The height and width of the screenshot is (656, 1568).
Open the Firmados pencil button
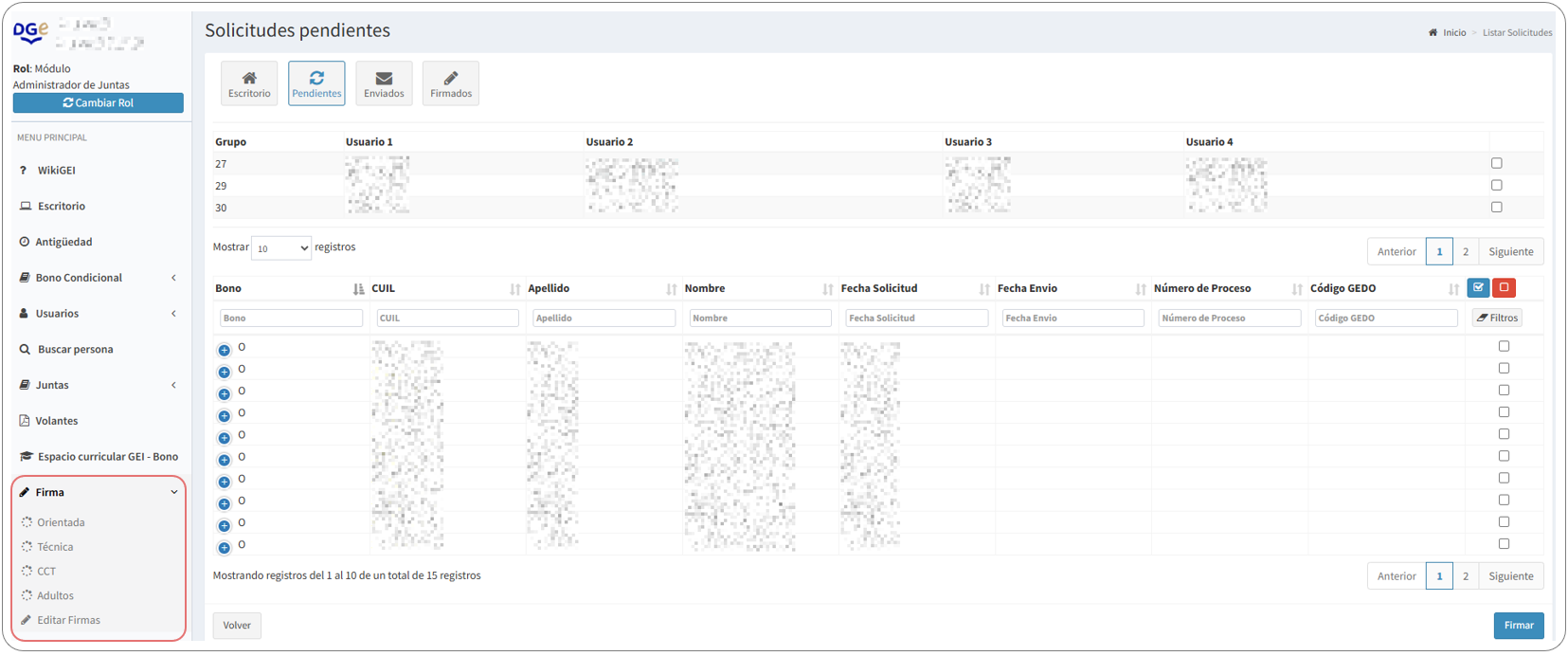click(x=451, y=83)
